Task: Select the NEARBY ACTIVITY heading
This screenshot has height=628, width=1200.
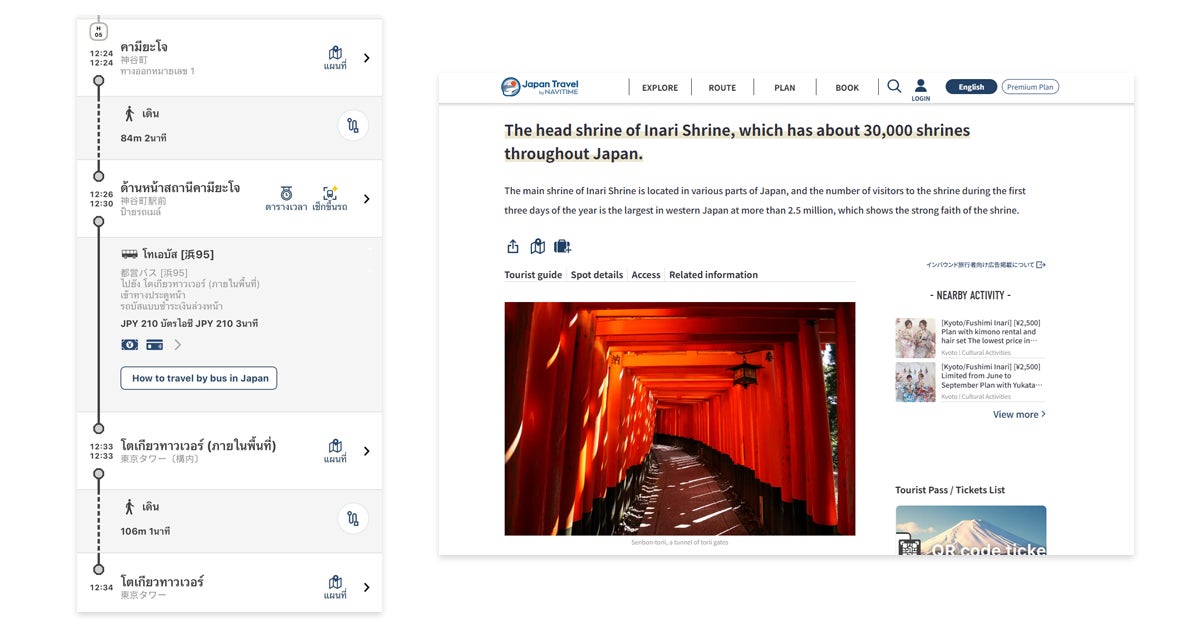Action: 970,295
